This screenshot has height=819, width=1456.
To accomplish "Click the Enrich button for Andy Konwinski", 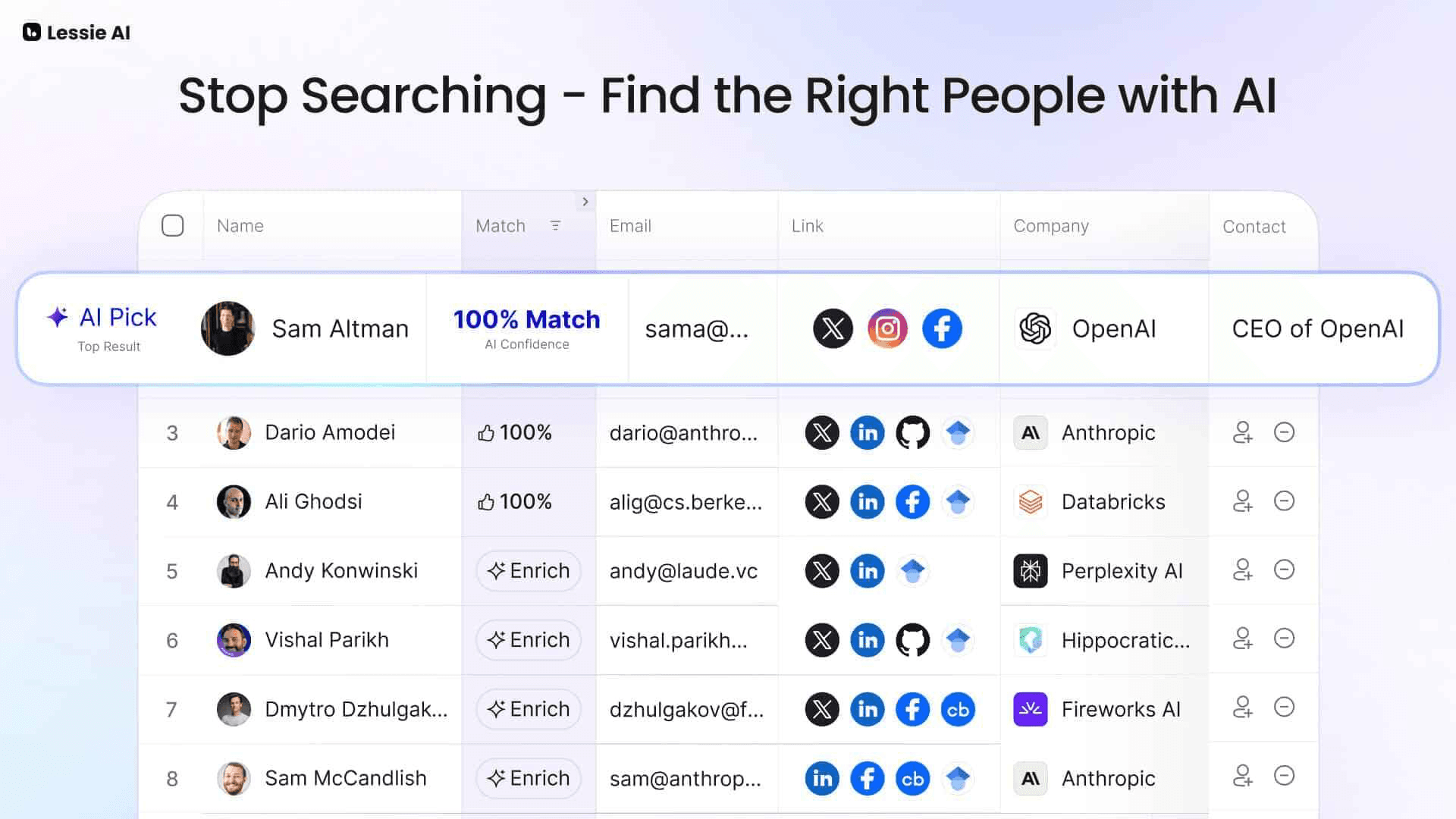I will pos(529,570).
